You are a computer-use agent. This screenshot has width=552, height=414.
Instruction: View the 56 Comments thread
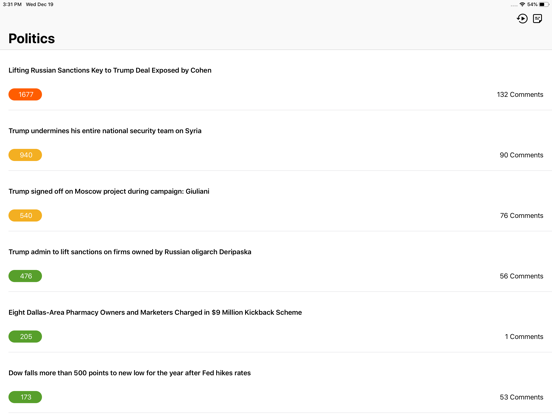521,276
